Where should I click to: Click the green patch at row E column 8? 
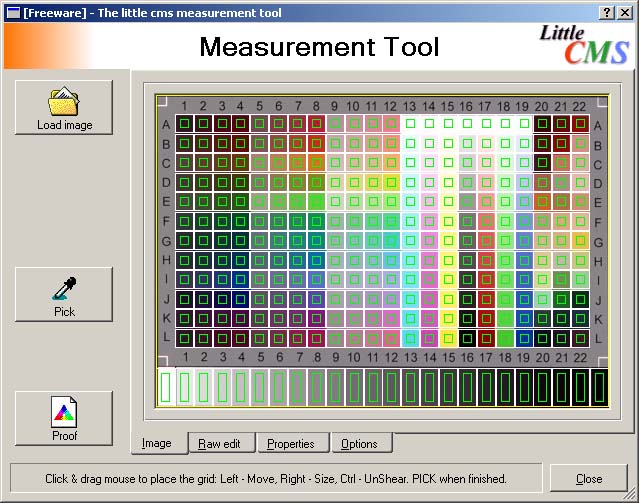(316, 201)
